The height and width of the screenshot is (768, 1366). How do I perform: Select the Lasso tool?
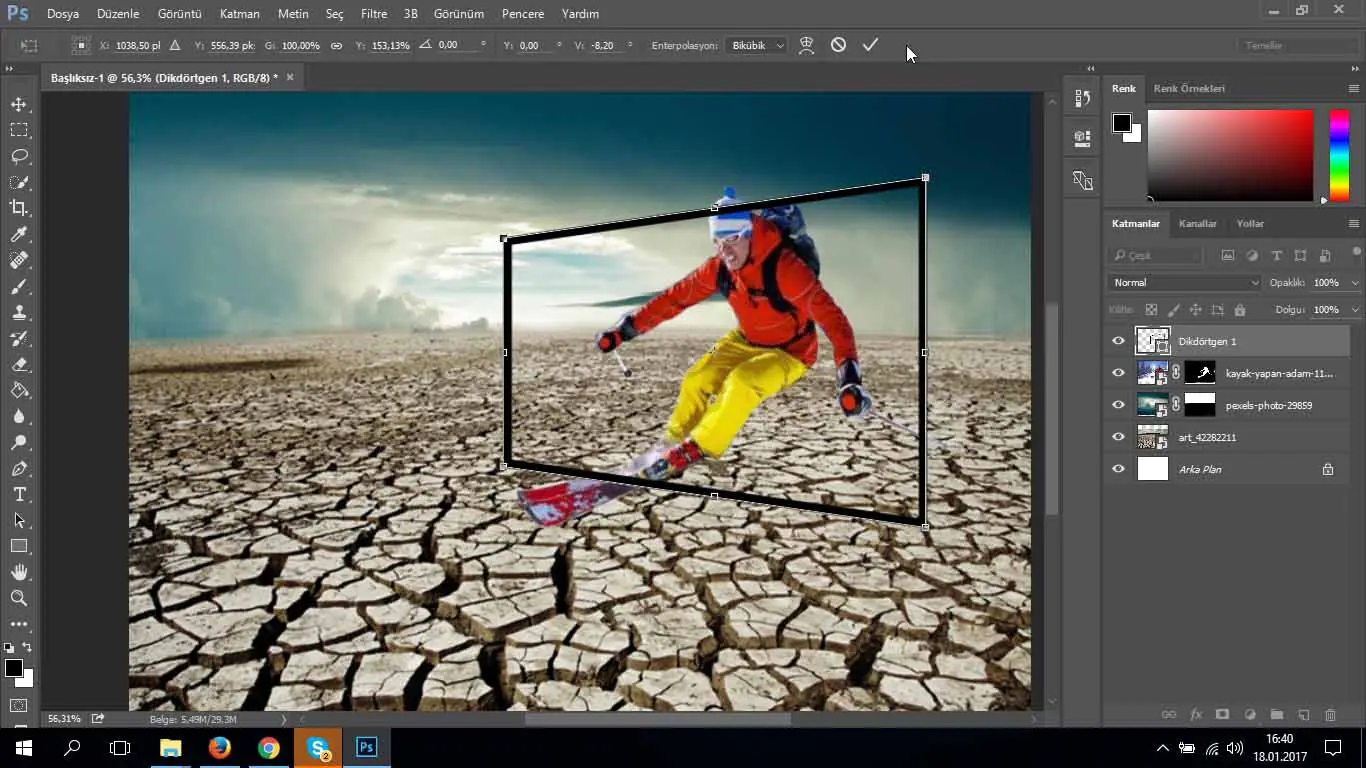tap(19, 156)
